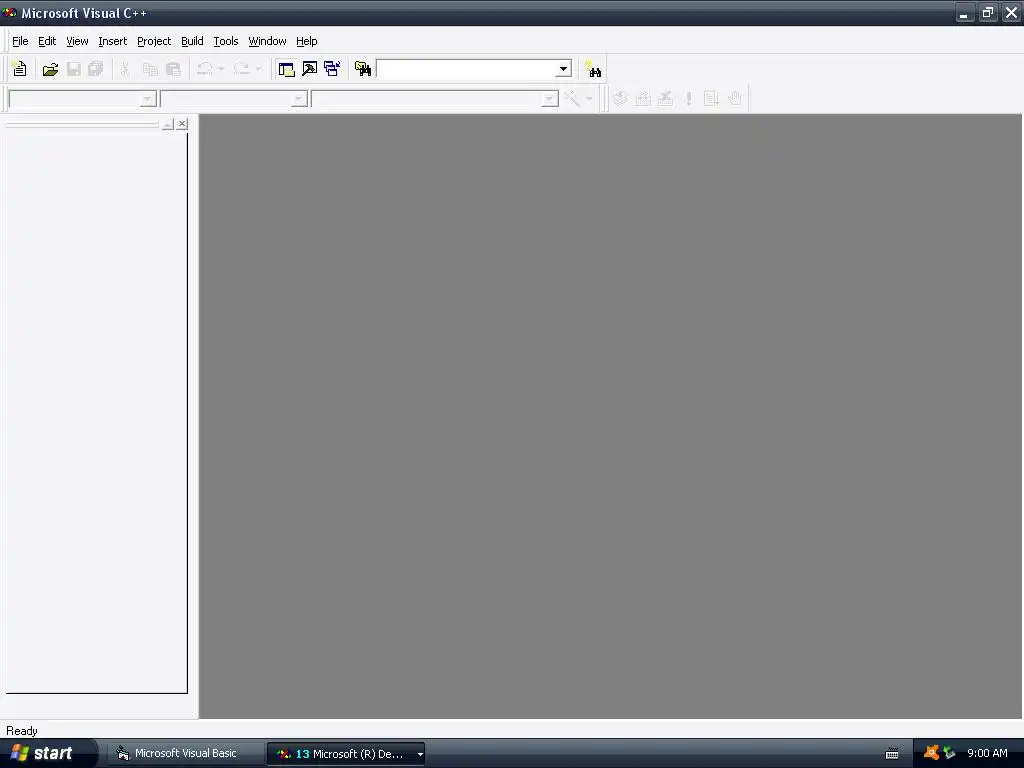Open the Help menu
Screen dimensions: 1024x768
coord(306,41)
